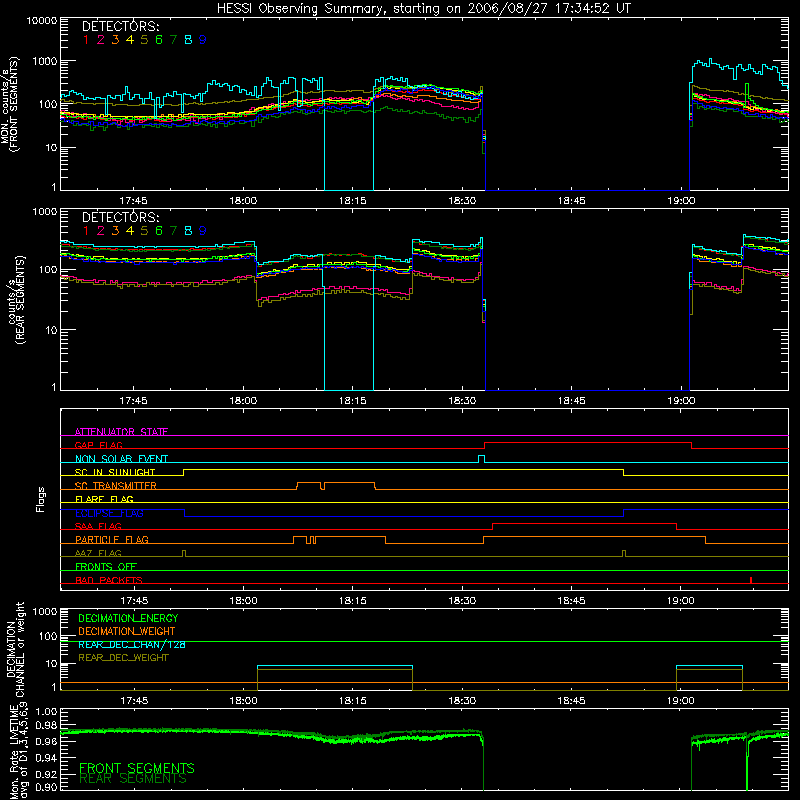800x800 pixels.
Task: Select yellow detector 4 in front segments legend
Action: [x=130, y=40]
